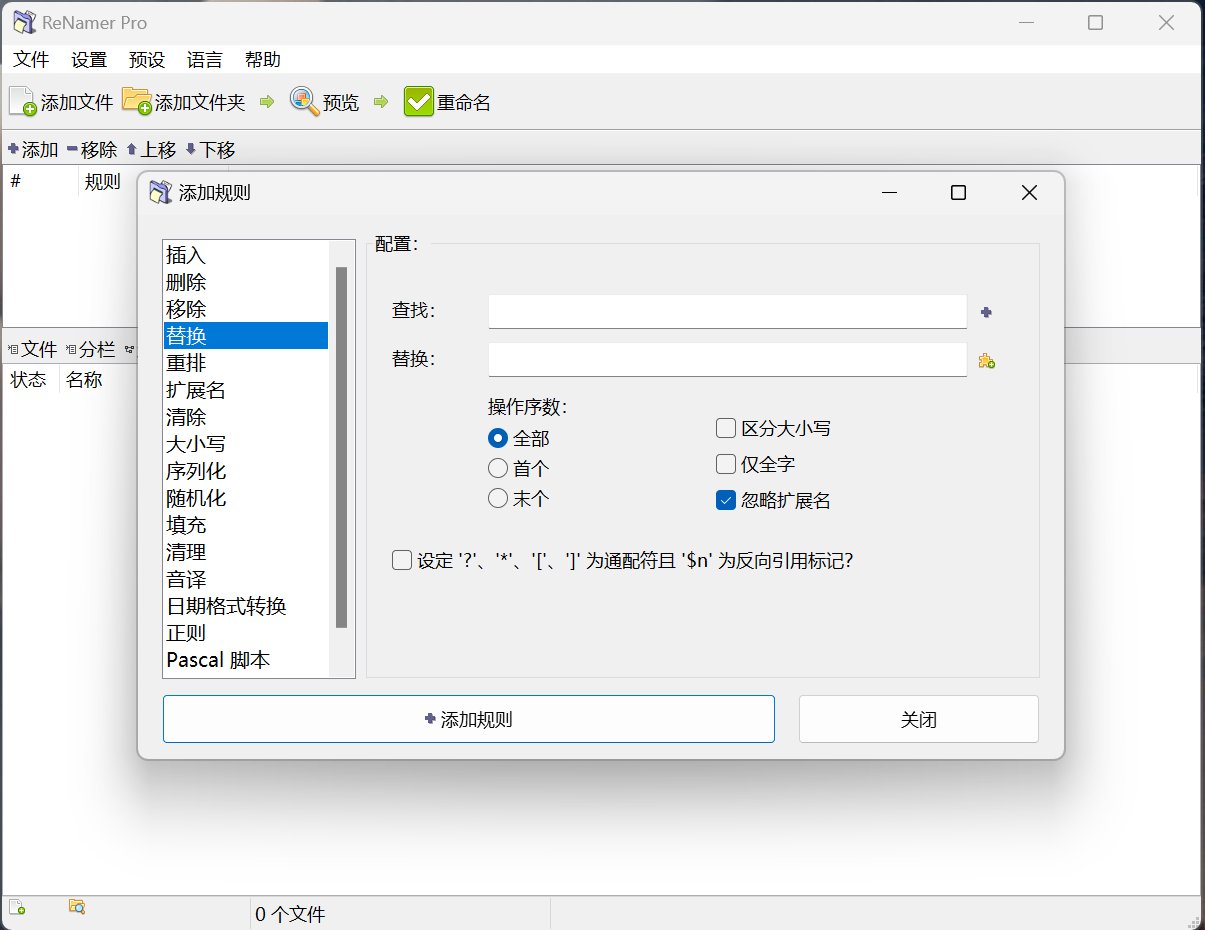Select Pascal 脚本 in the rule list
1205x930 pixels.
pyautogui.click(x=246, y=660)
